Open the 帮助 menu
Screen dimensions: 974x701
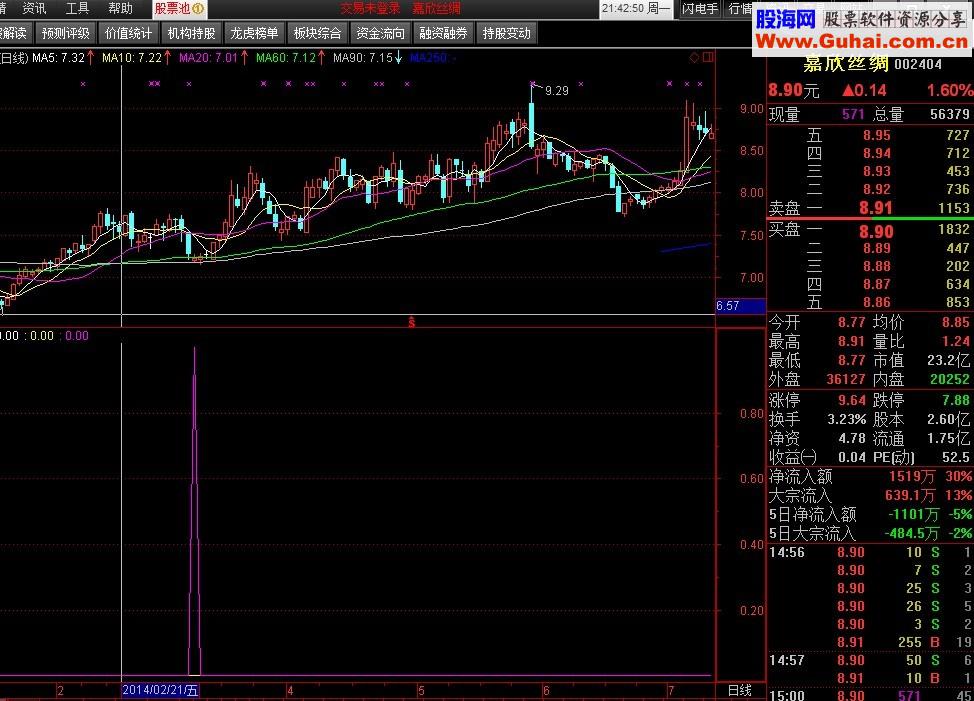(x=121, y=9)
